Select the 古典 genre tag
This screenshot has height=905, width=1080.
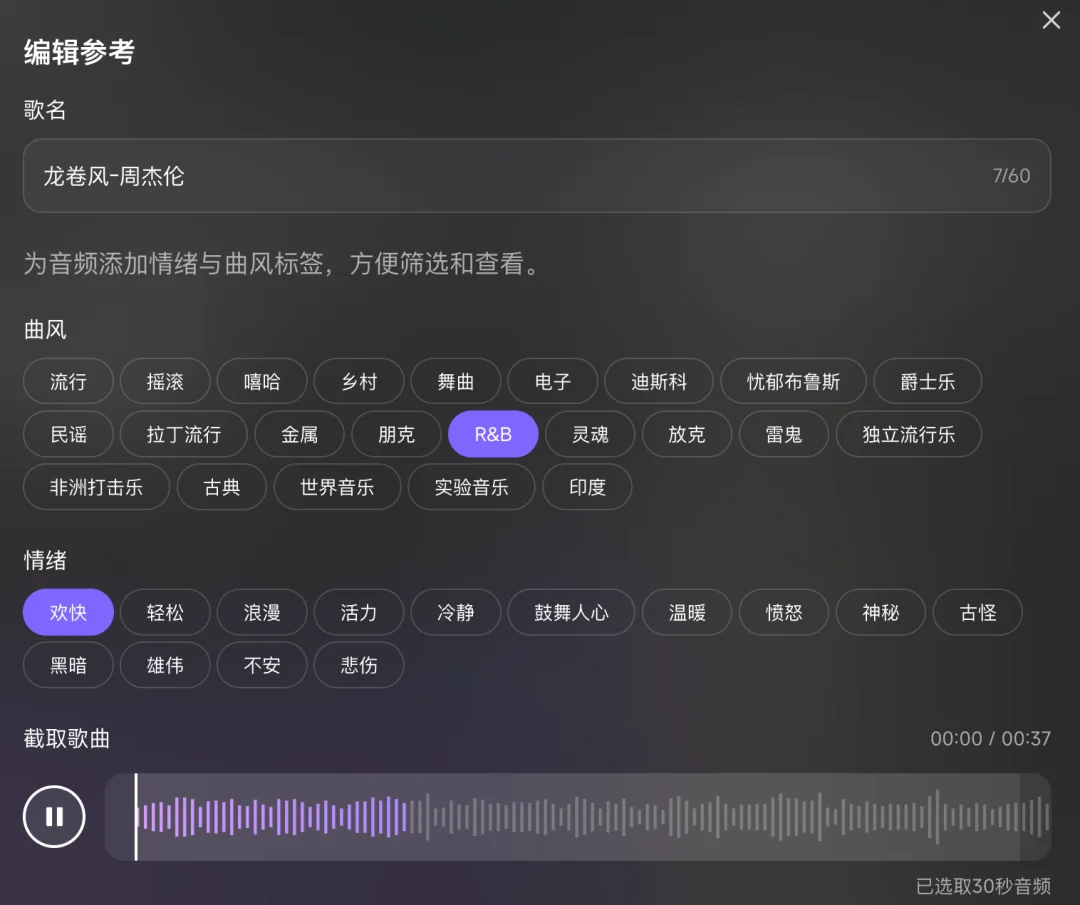(221, 487)
